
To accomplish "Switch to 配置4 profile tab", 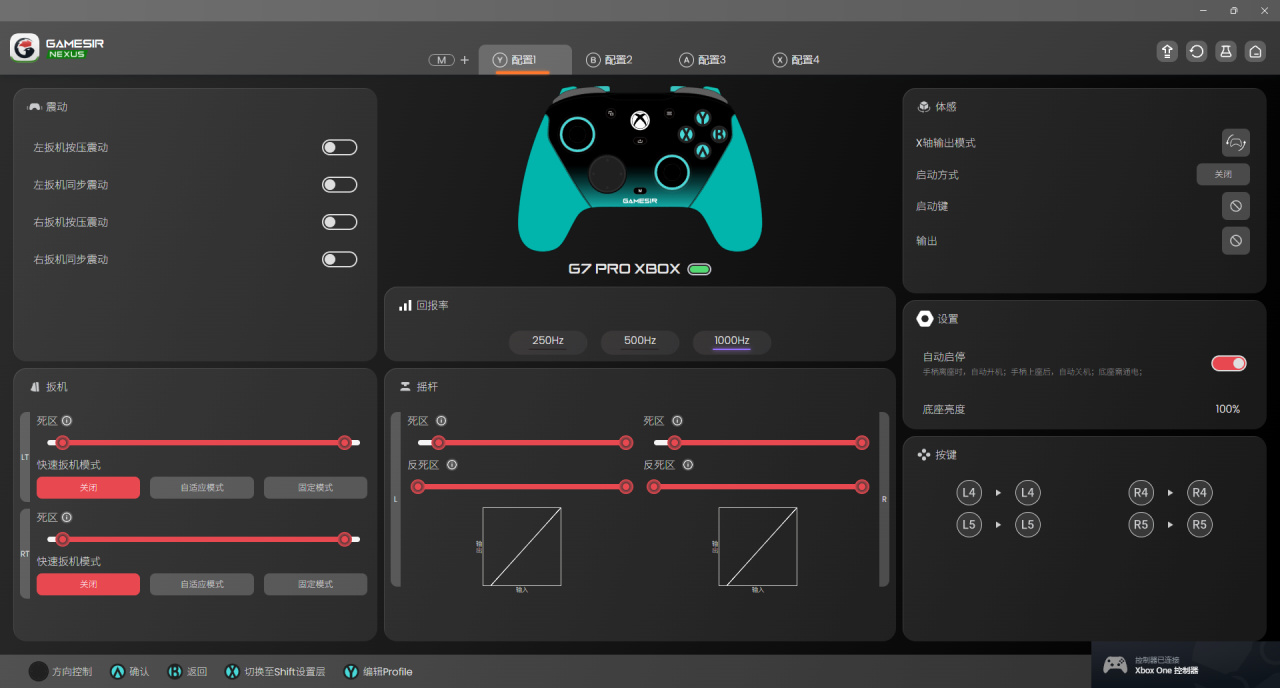I will (796, 60).
